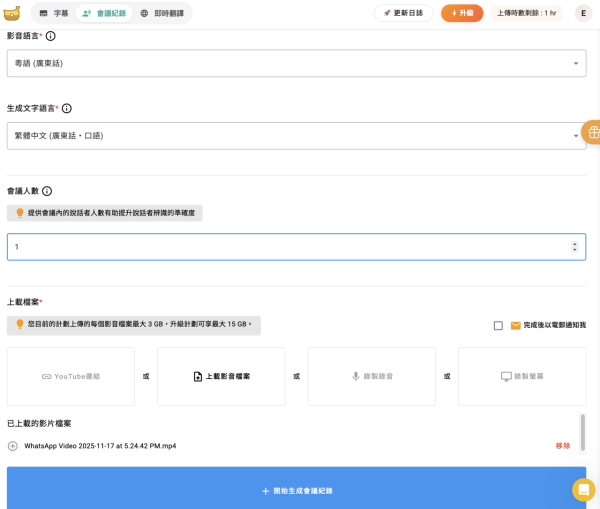The width and height of the screenshot is (600, 509).
Task: Show info tooltip for 影音語言
Action: (x=51, y=36)
